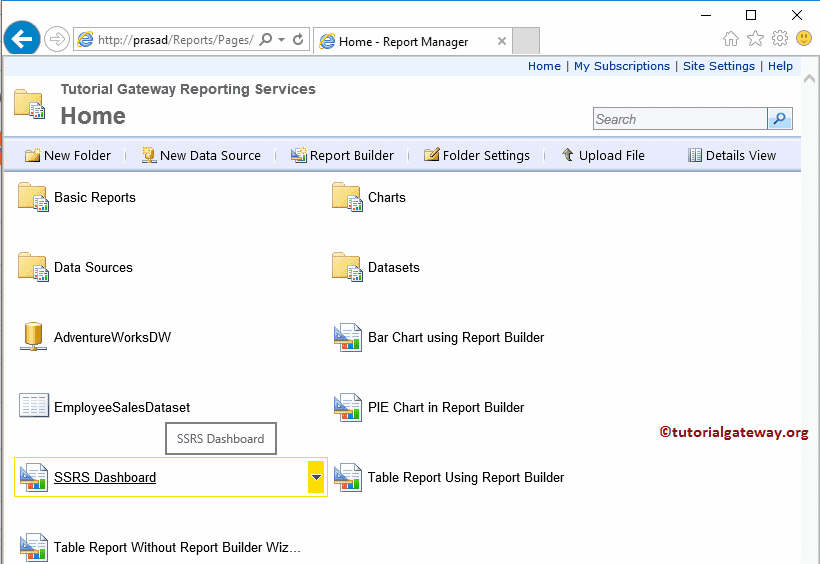Open the Charts folder name
Screen dimensions: 820x564
pos(386,197)
